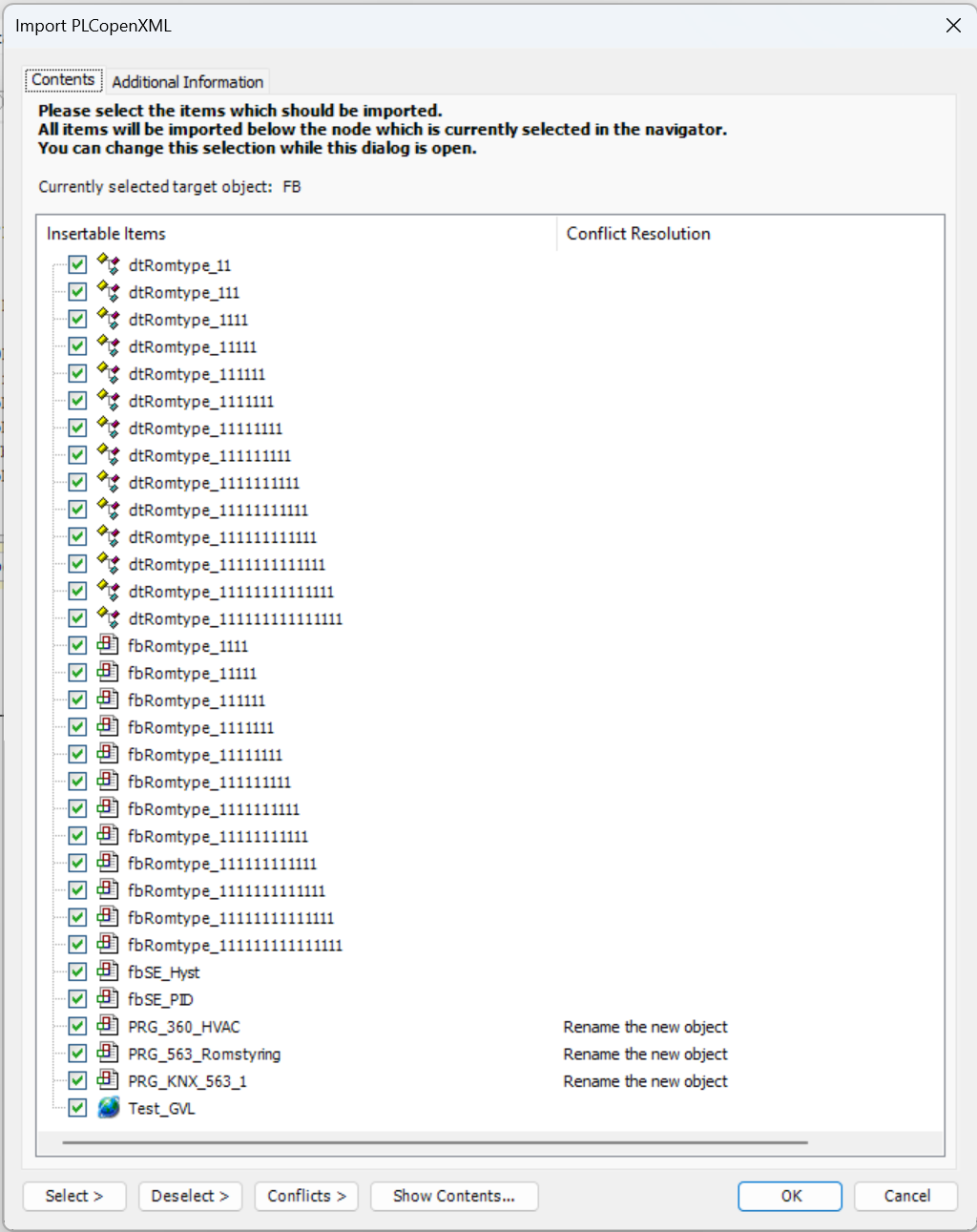Screen dimensions: 977x1232
Task: Open the Select options menu
Action: (73, 1196)
